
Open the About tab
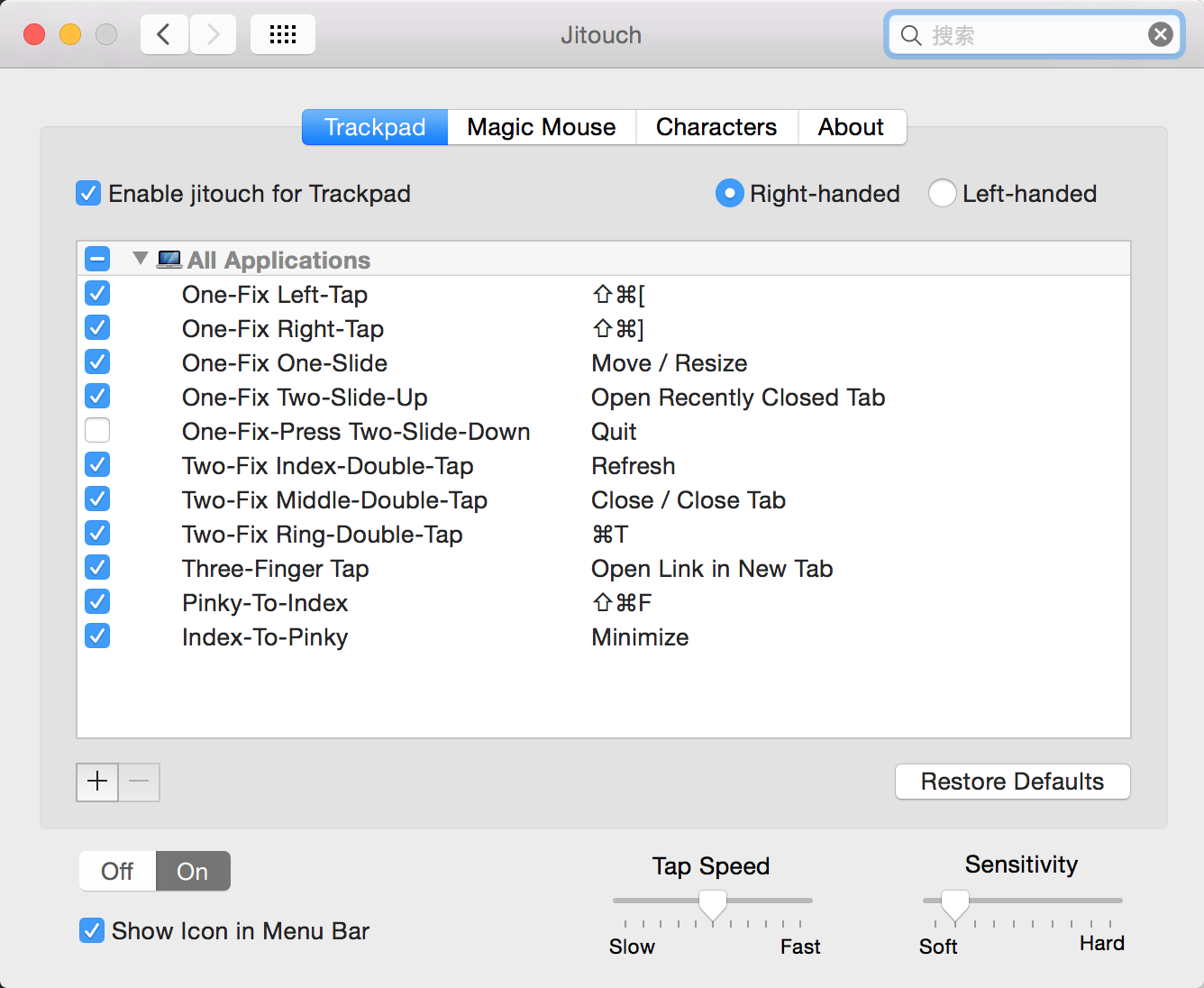click(852, 127)
